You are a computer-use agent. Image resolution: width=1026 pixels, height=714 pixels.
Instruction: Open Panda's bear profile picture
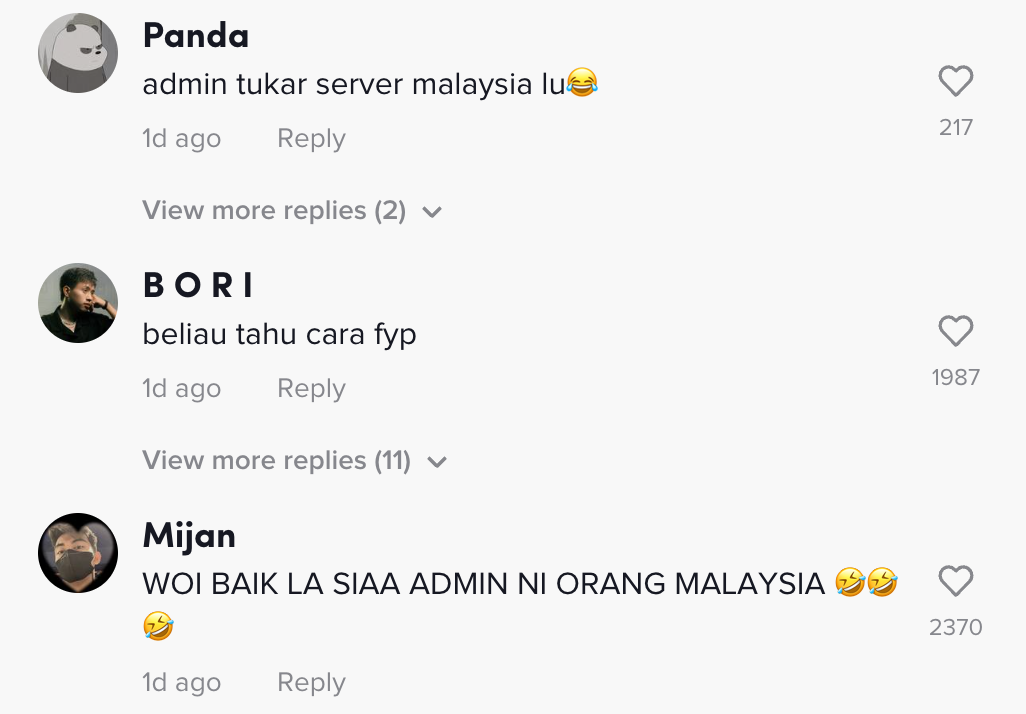(x=78, y=53)
